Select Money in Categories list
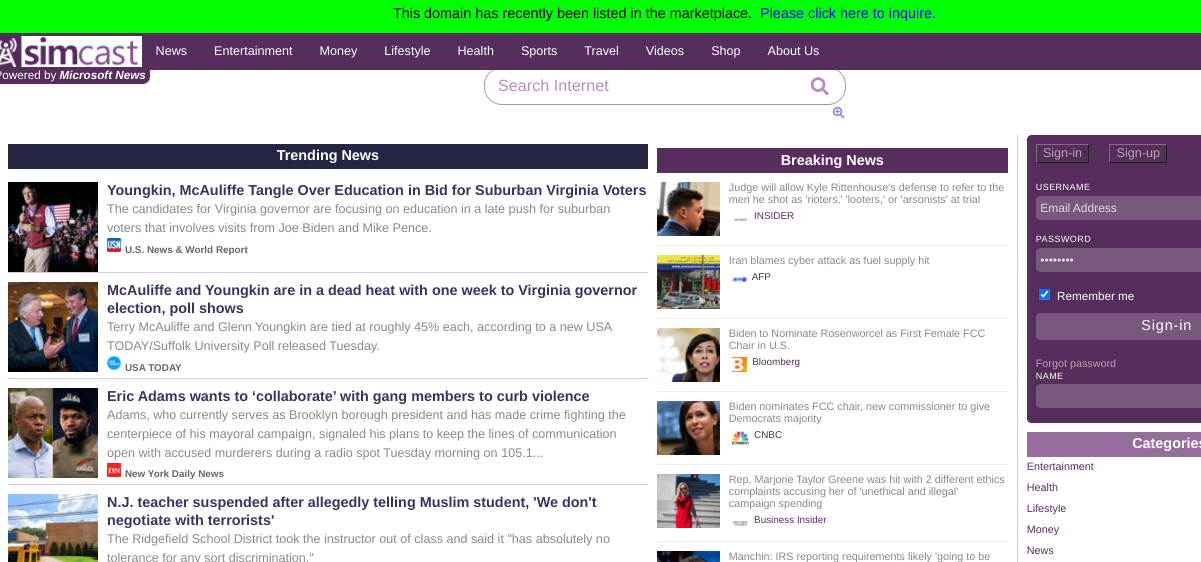This screenshot has height=562, width=1201. 1043,529
